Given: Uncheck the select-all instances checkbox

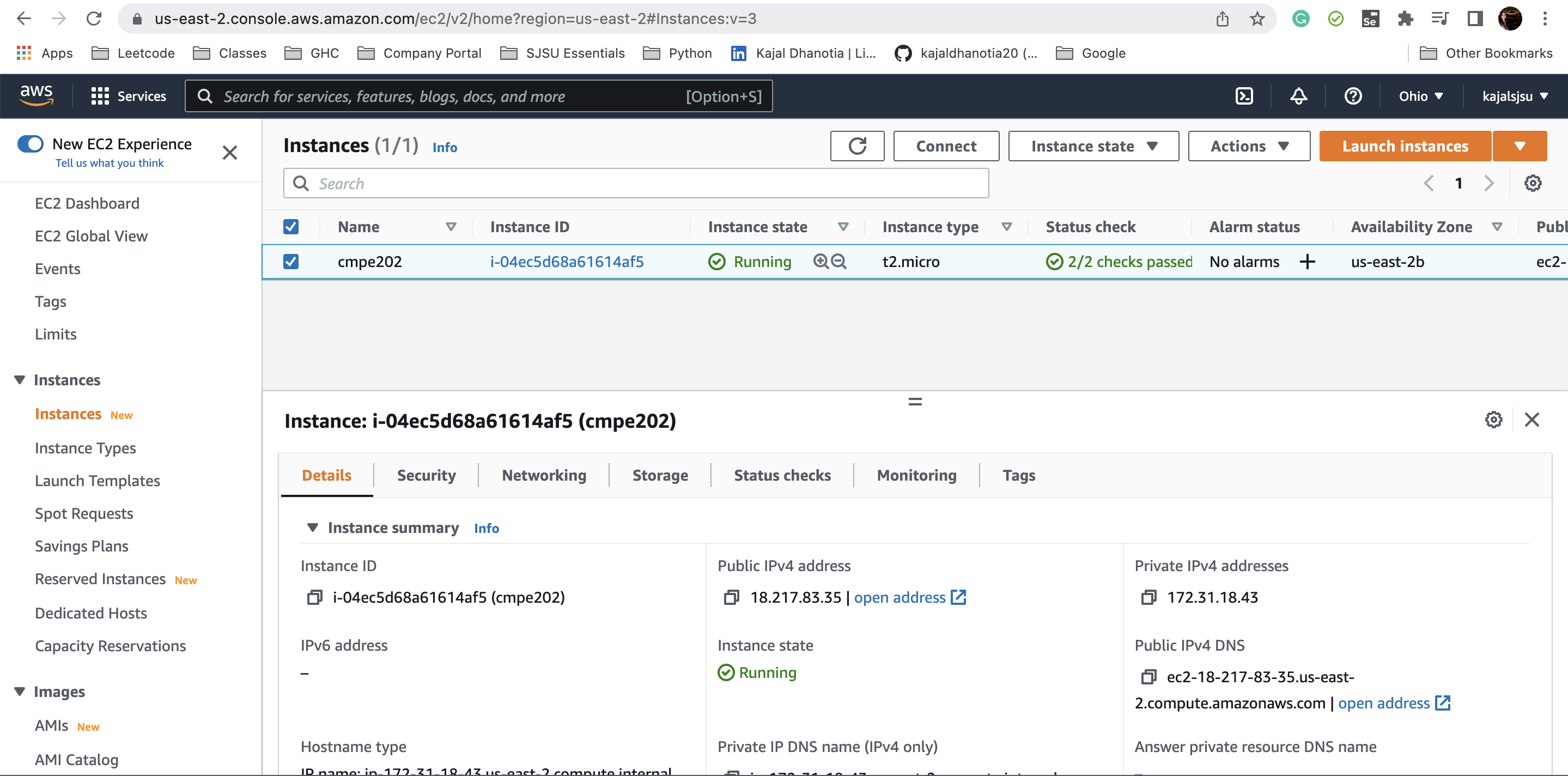Looking at the screenshot, I should click(291, 226).
